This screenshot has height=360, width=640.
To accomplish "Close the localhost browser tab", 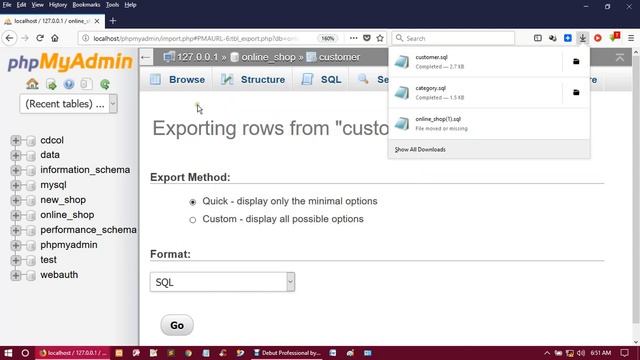I will point(97,21).
